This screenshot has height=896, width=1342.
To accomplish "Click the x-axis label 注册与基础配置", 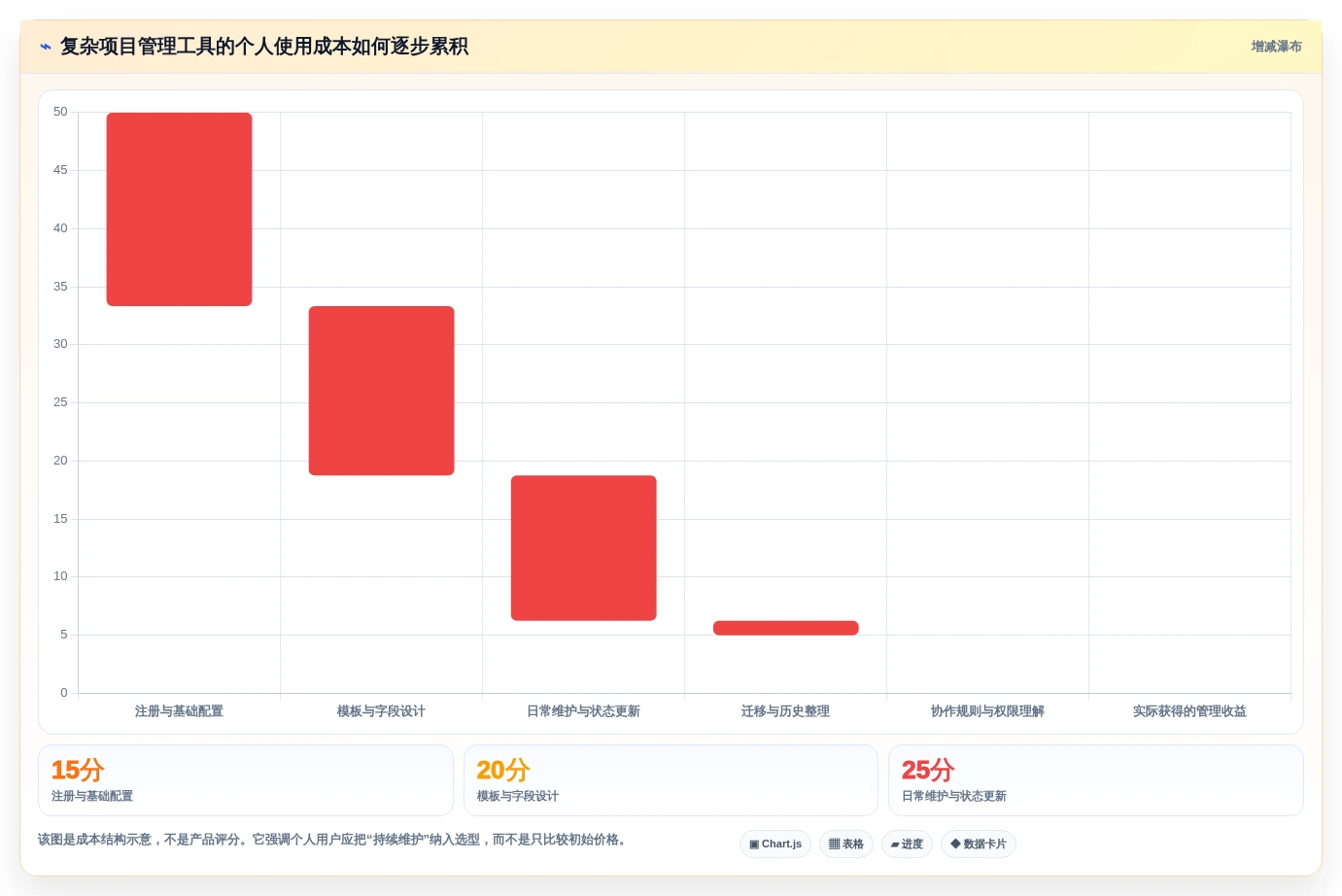I will pos(179,711).
